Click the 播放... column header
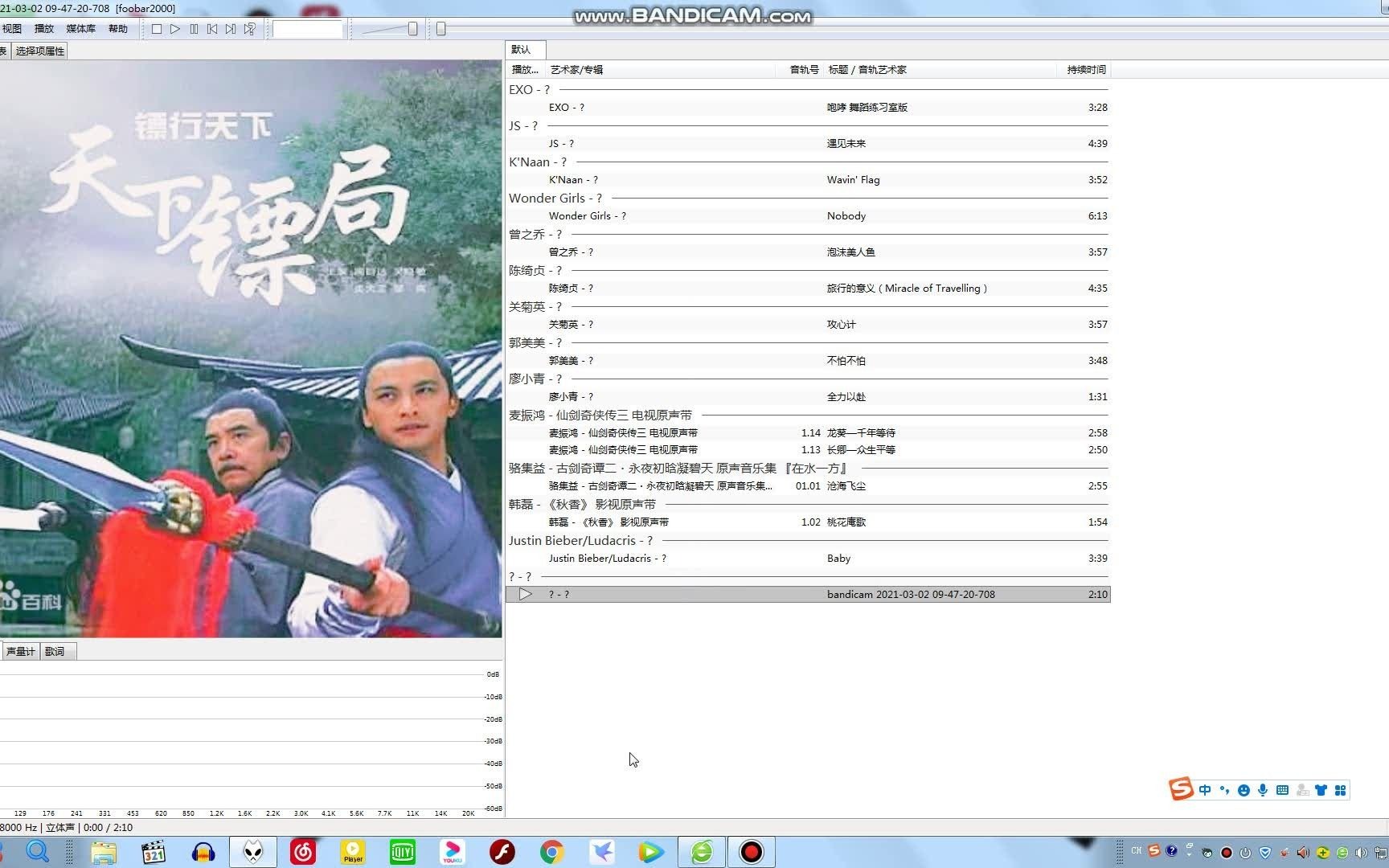This screenshot has width=1389, height=868. [526, 70]
